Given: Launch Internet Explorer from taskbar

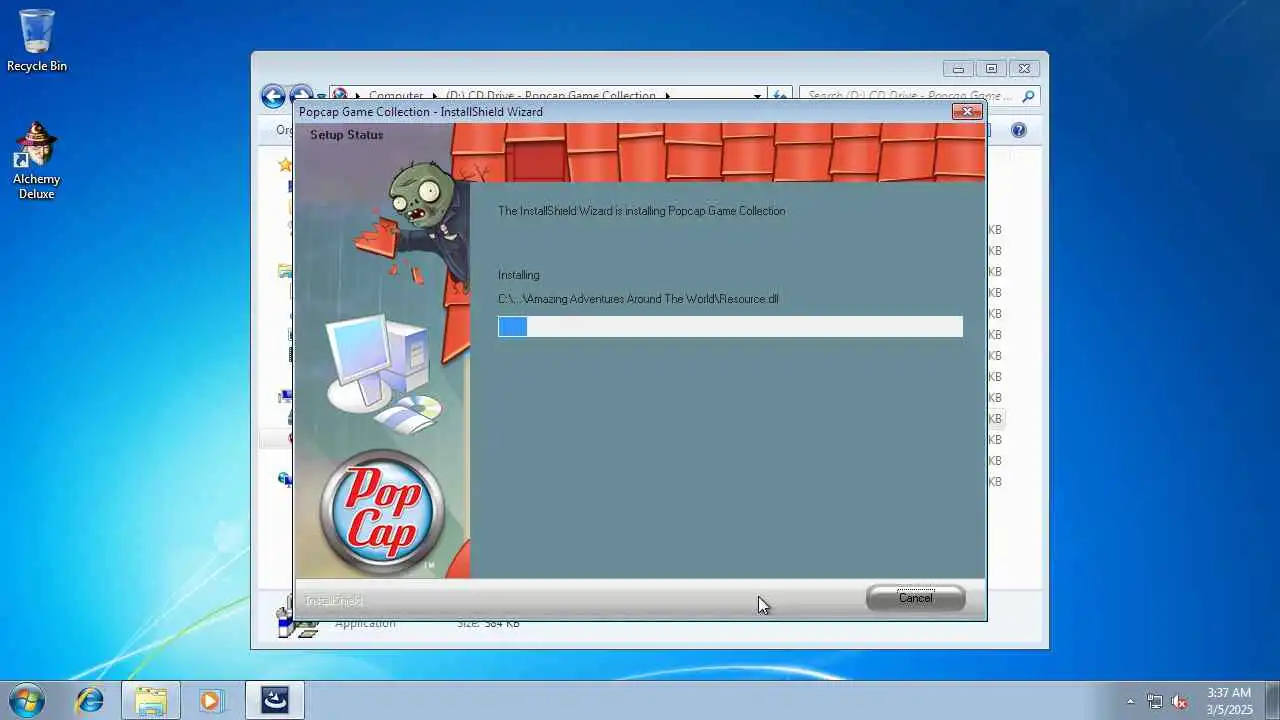Looking at the screenshot, I should (90, 700).
